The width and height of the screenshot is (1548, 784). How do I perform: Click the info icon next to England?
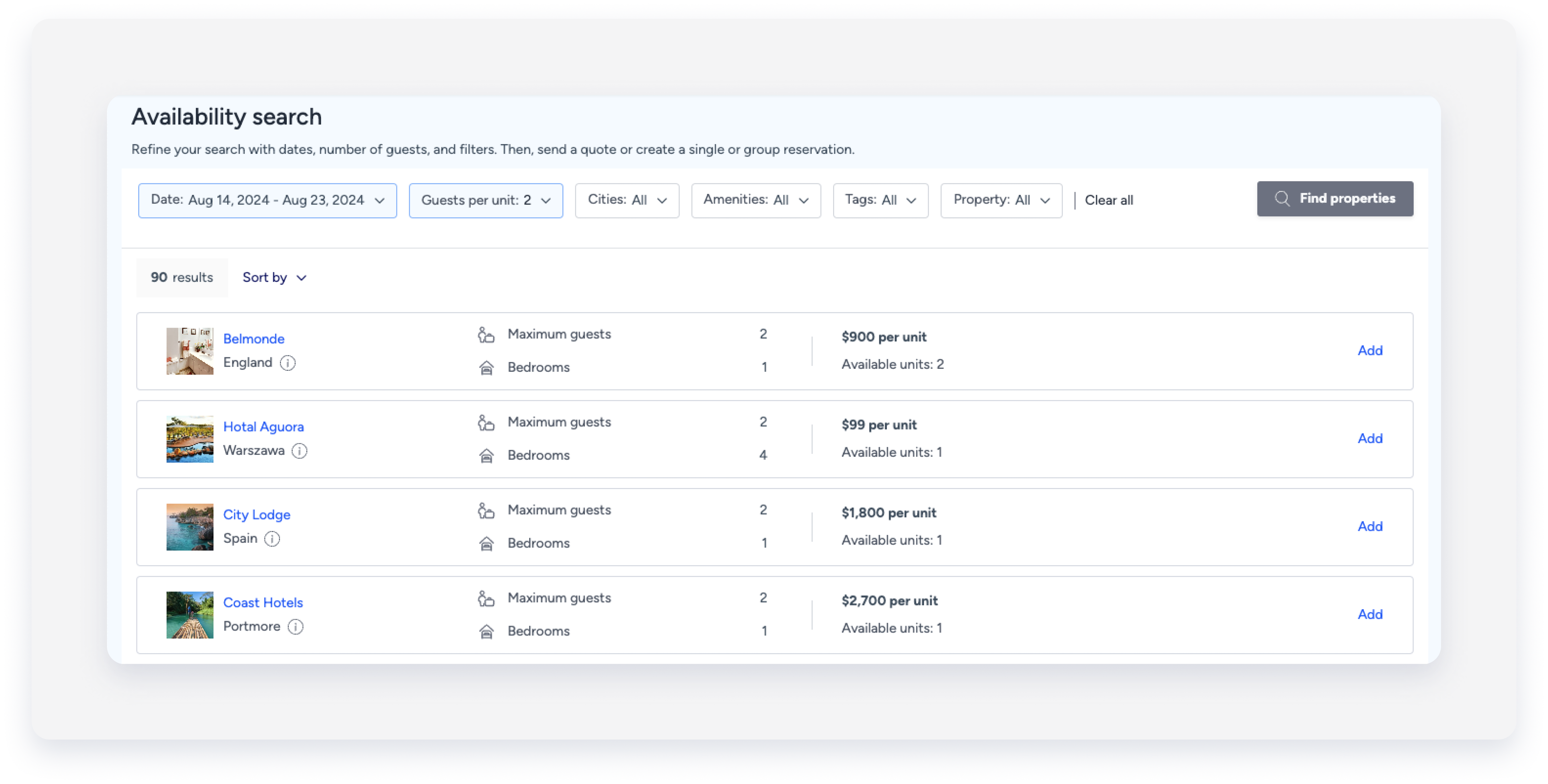[288, 363]
